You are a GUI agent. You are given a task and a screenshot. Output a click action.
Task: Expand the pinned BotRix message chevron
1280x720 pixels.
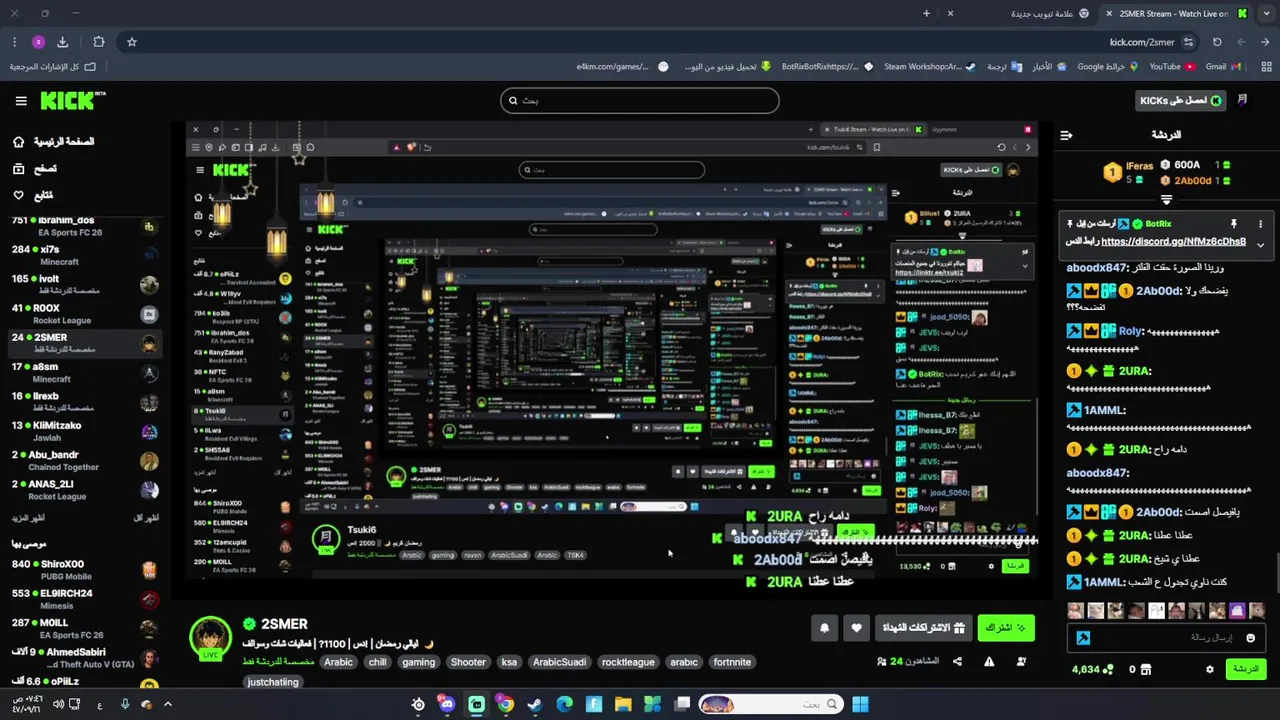pos(1260,244)
